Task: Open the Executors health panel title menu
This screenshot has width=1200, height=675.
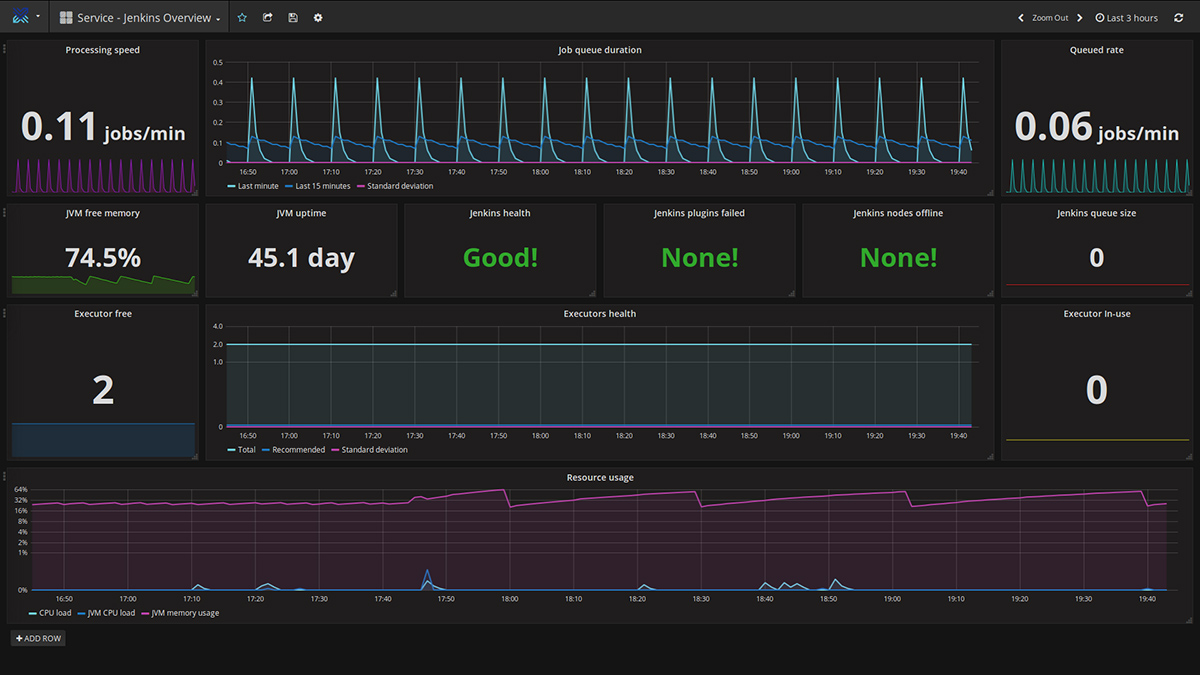Action: pyautogui.click(x=600, y=314)
